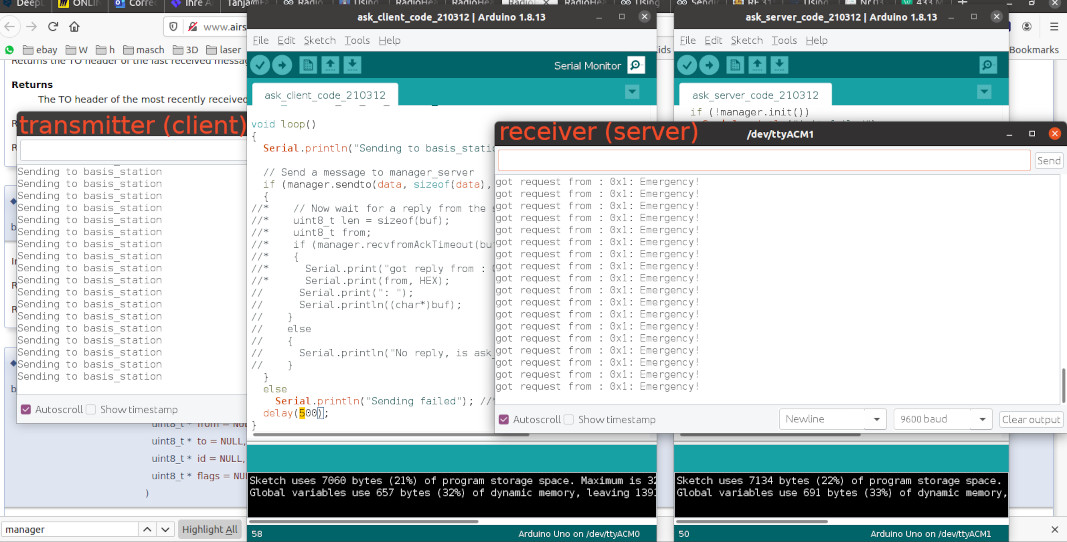Screen dimensions: 1067x542
Task: Open Serial Monitor magnifier in ask_server_code window
Action: [987, 65]
